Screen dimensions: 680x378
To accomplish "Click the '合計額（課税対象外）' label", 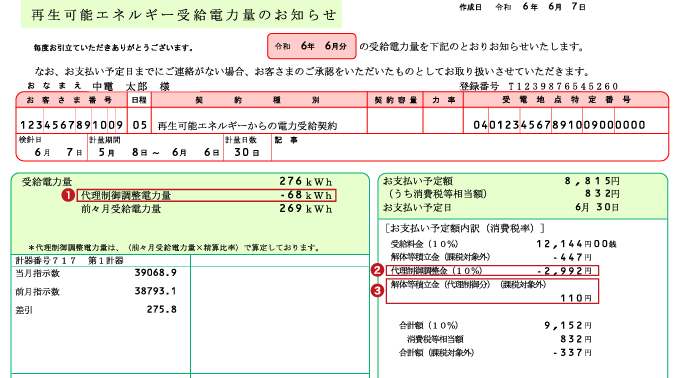I will point(437,353).
